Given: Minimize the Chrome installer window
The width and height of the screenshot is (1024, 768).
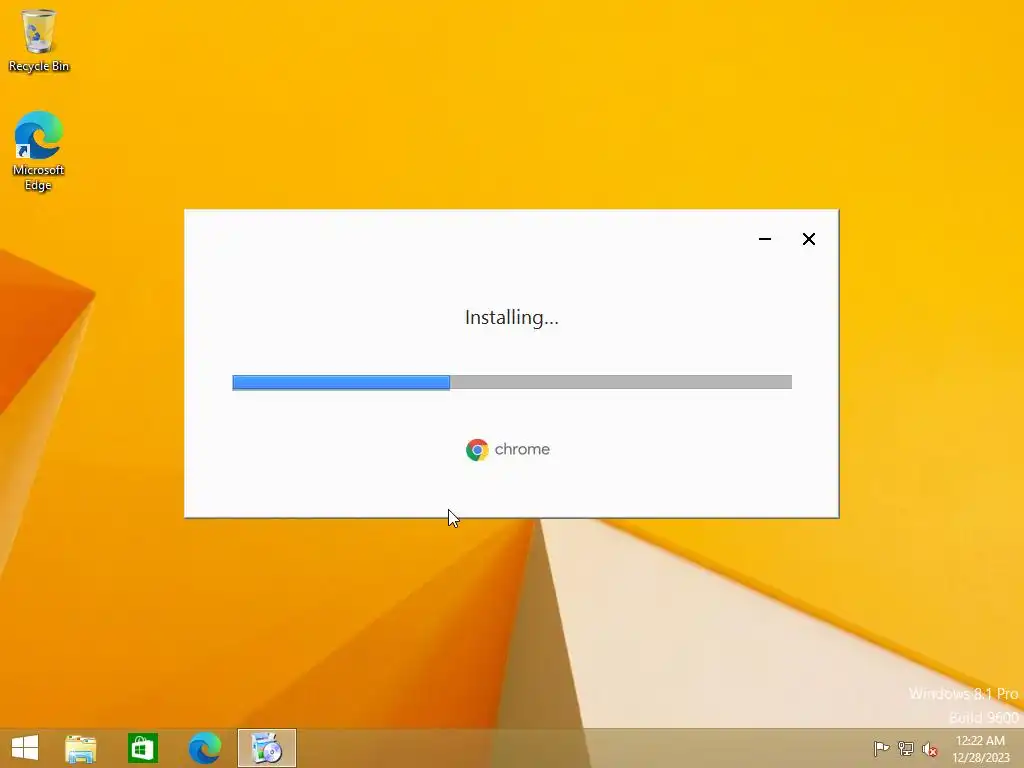Looking at the screenshot, I should pyautogui.click(x=765, y=239).
